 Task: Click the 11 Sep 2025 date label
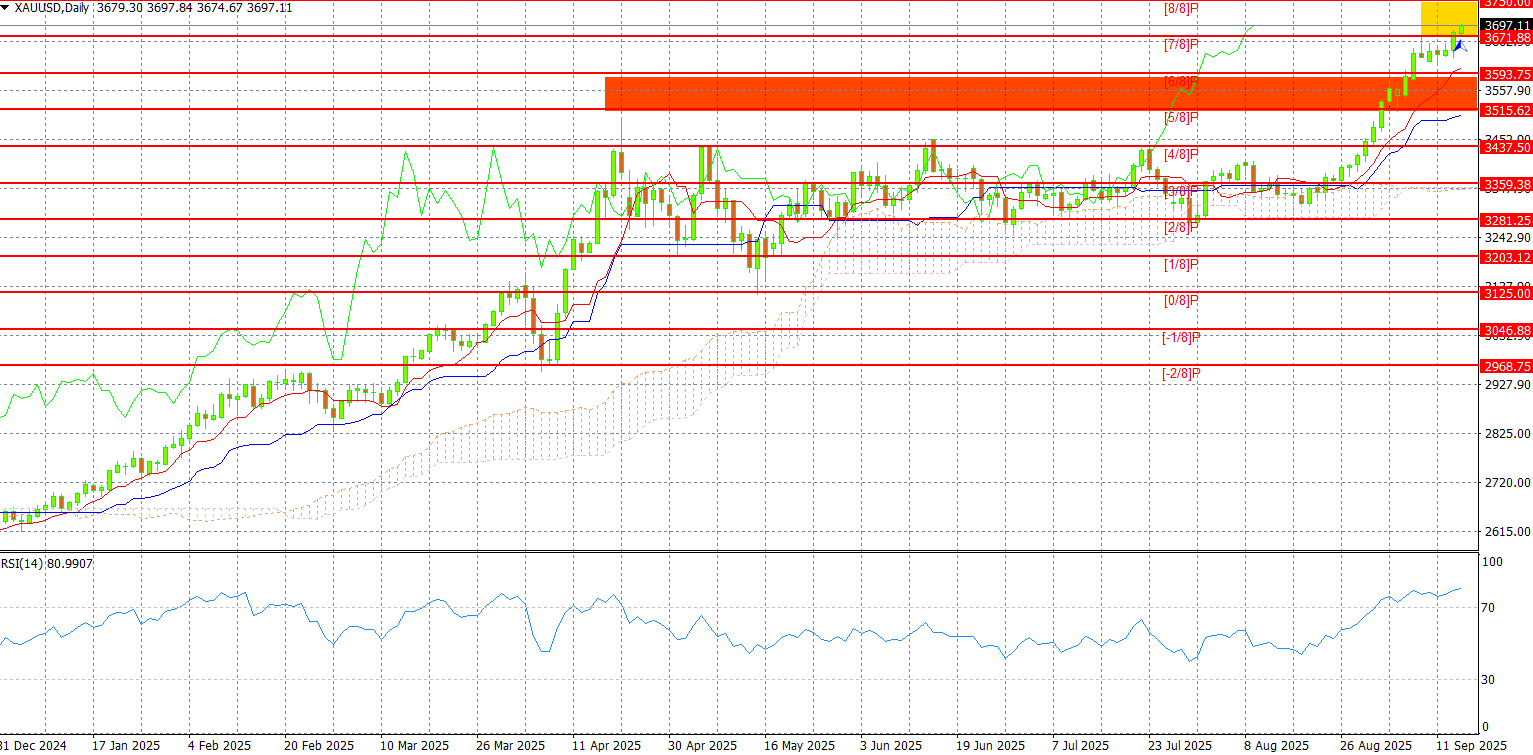click(x=1472, y=746)
